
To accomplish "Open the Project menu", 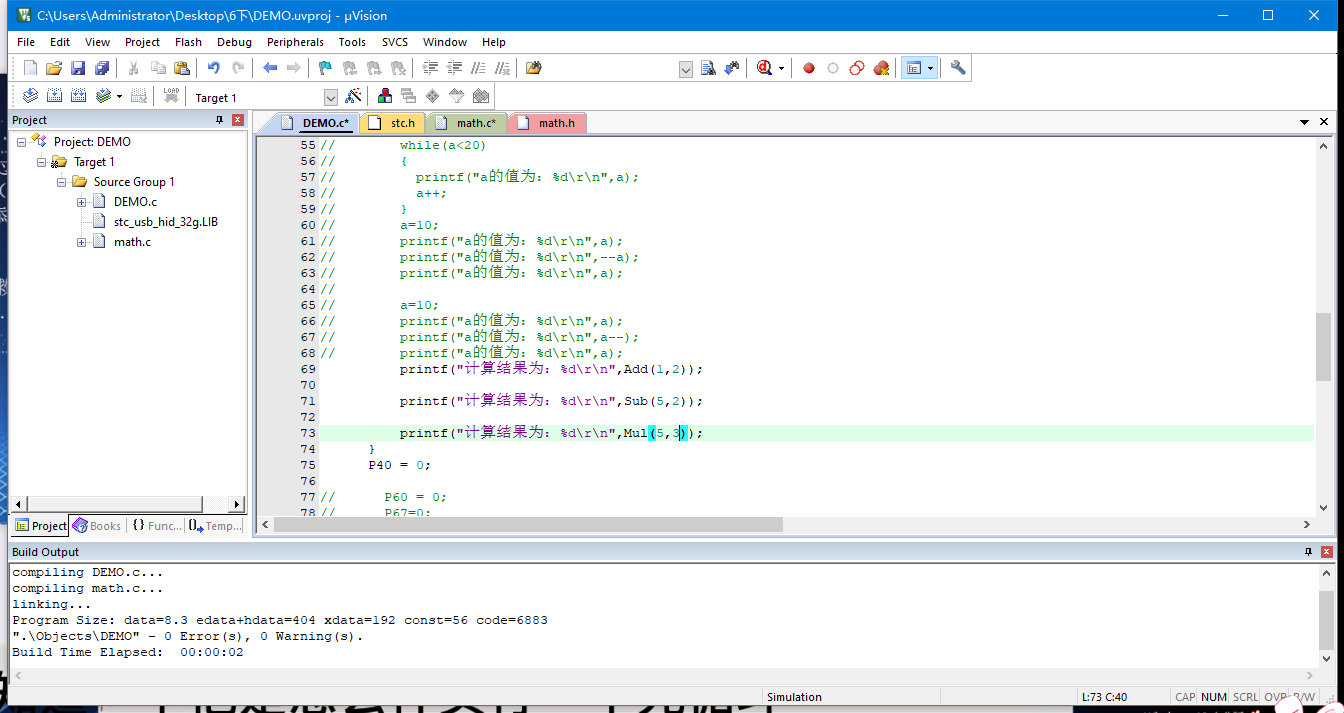I will click(142, 42).
